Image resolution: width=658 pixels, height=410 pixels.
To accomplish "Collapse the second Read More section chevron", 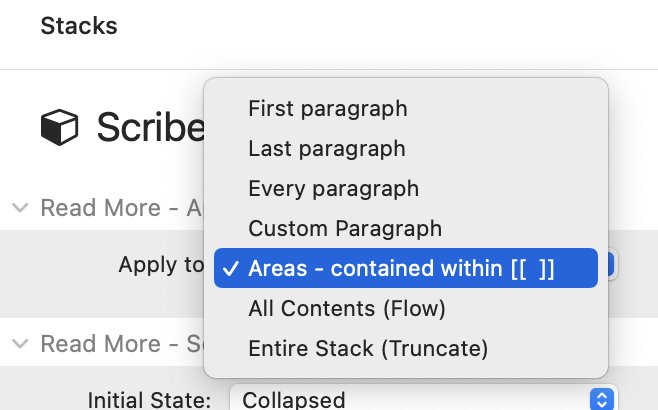I will click(20, 344).
